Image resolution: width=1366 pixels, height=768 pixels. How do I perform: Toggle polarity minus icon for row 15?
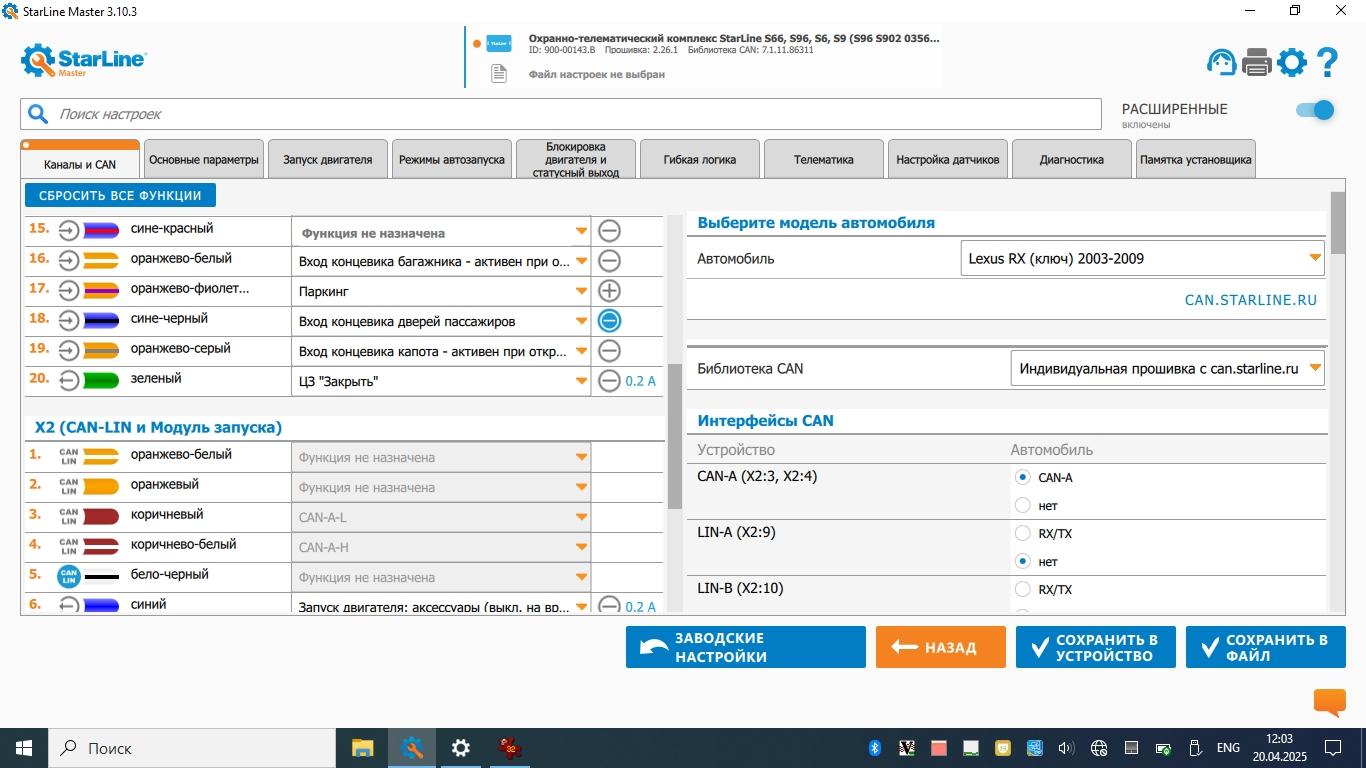(609, 231)
